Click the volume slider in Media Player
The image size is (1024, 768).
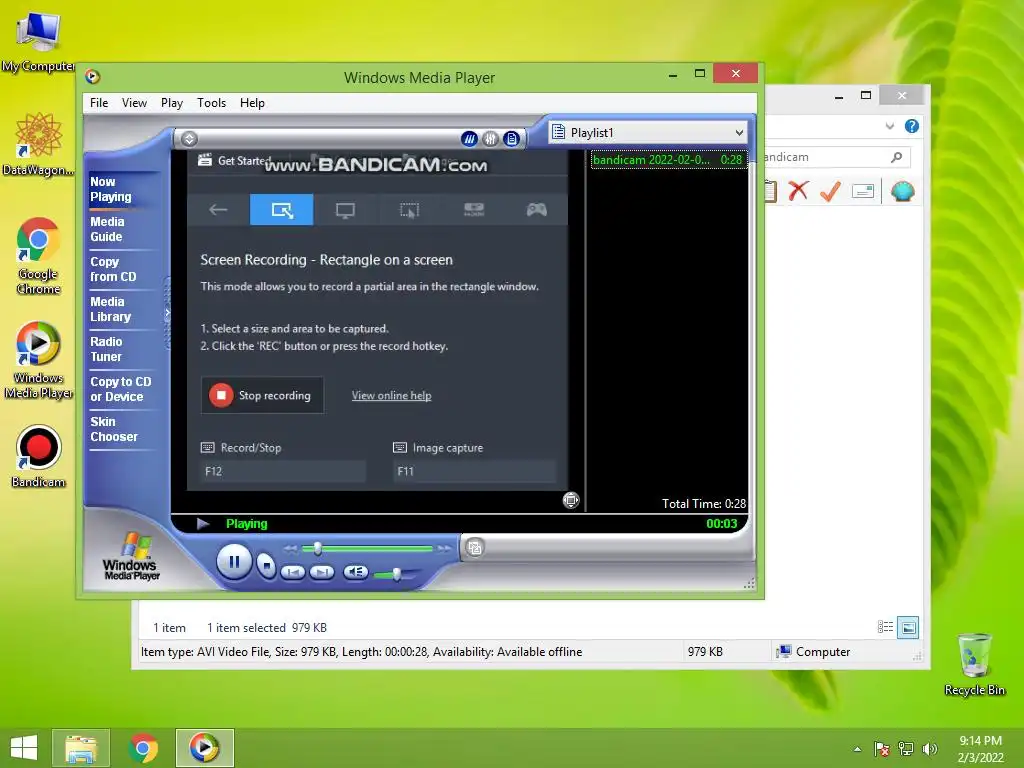pos(396,574)
